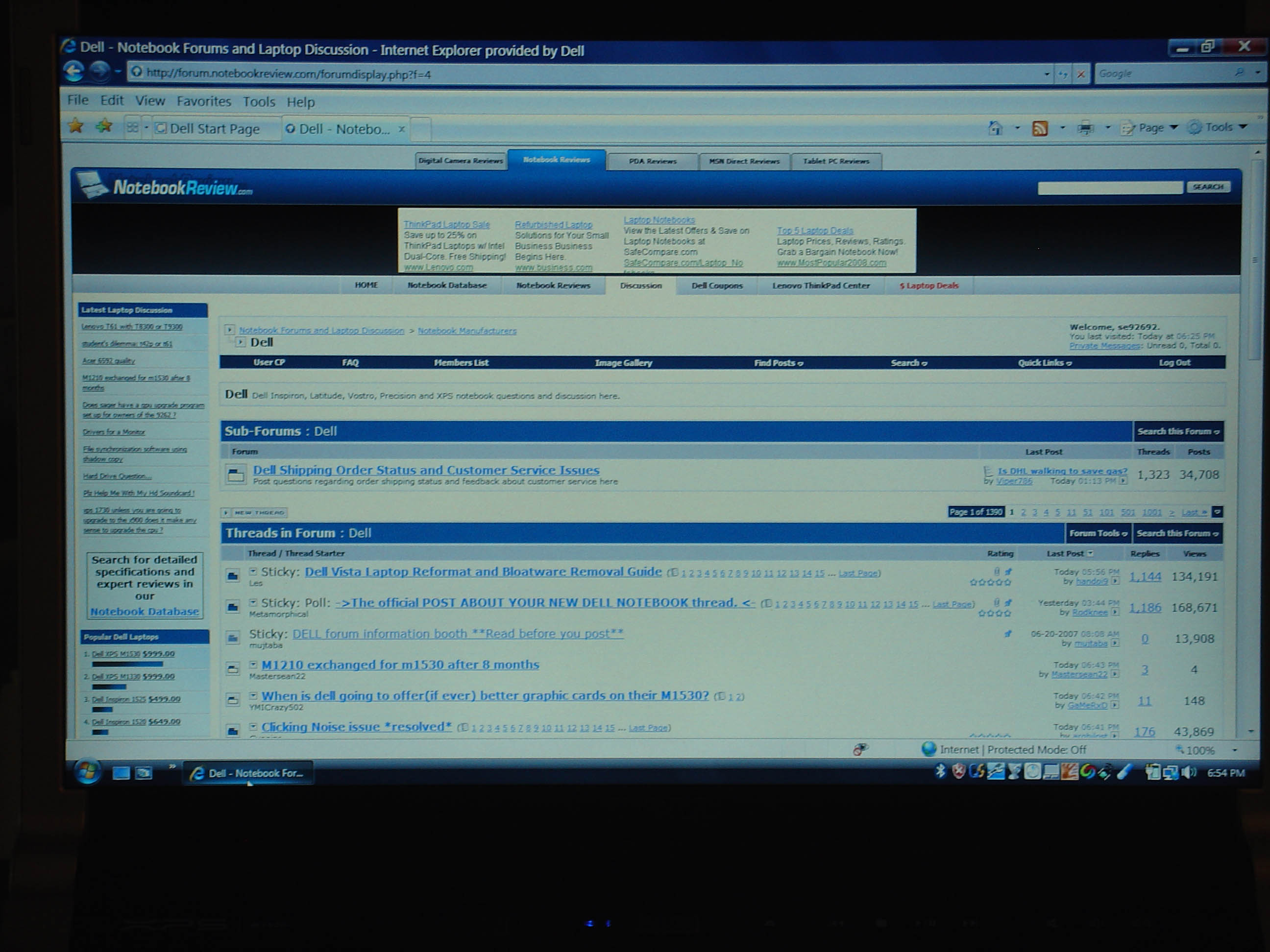Click the red security shield tray icon

[958, 772]
